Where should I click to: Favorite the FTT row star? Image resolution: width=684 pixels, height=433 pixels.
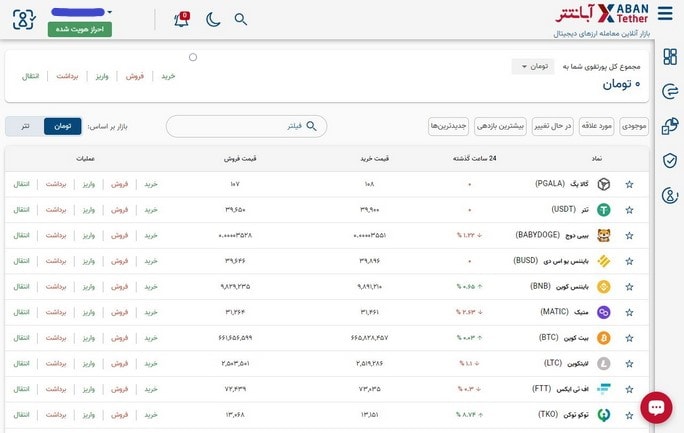point(629,389)
